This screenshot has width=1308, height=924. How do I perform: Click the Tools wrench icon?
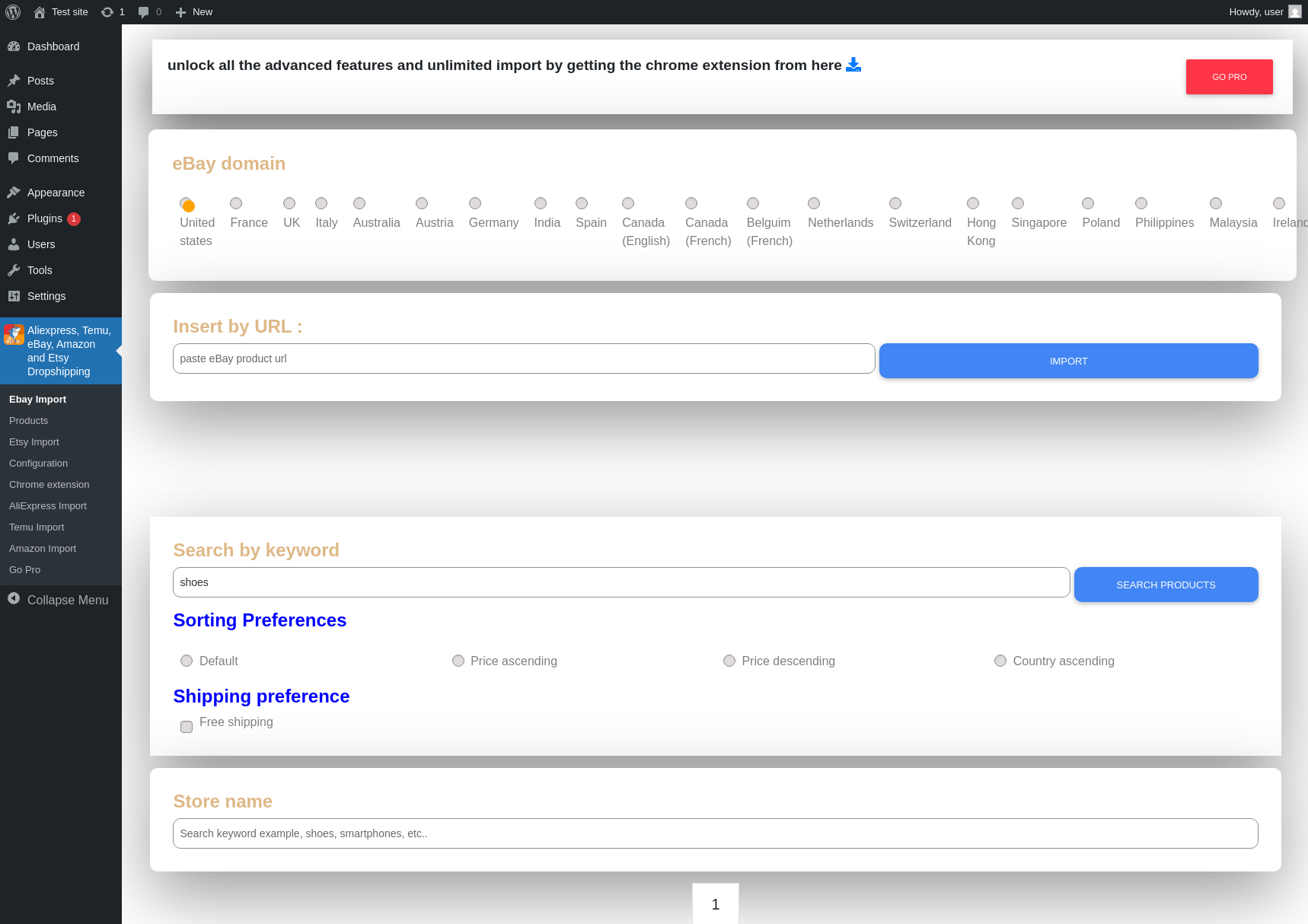(x=14, y=270)
